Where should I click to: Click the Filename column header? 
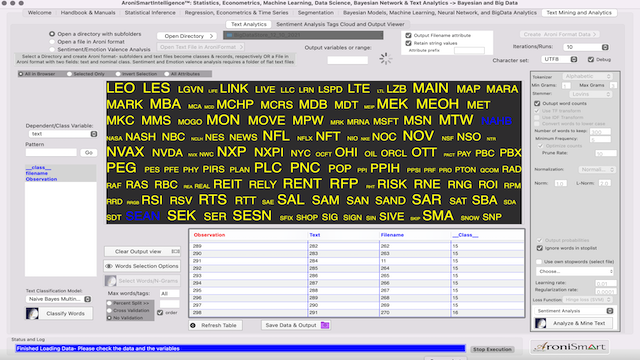pyautogui.click(x=392, y=235)
